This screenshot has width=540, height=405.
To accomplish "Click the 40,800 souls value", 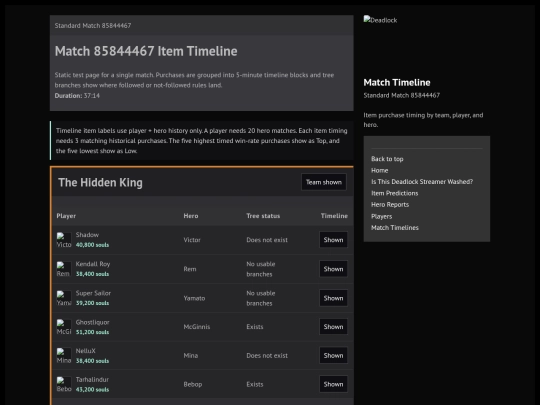I will (x=92, y=245).
